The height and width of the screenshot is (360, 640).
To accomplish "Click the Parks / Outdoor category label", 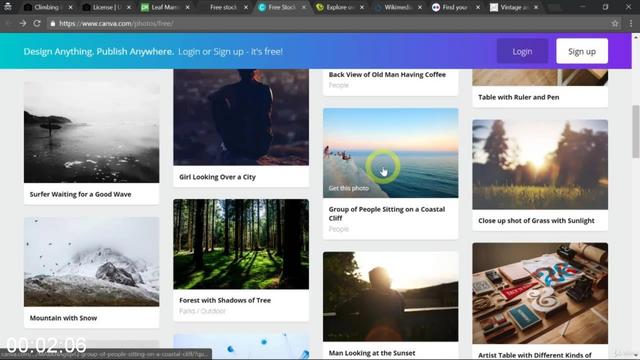I will point(202,311).
